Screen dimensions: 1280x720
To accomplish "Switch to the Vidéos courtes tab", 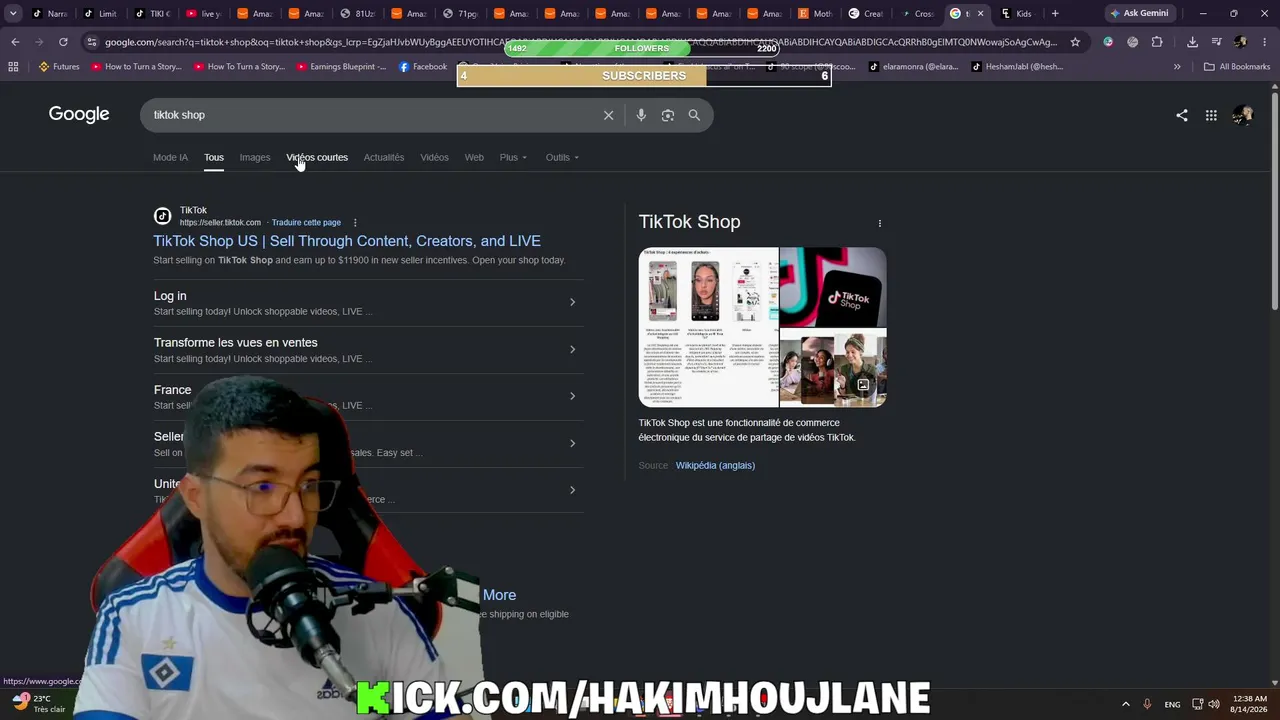I will point(317,157).
